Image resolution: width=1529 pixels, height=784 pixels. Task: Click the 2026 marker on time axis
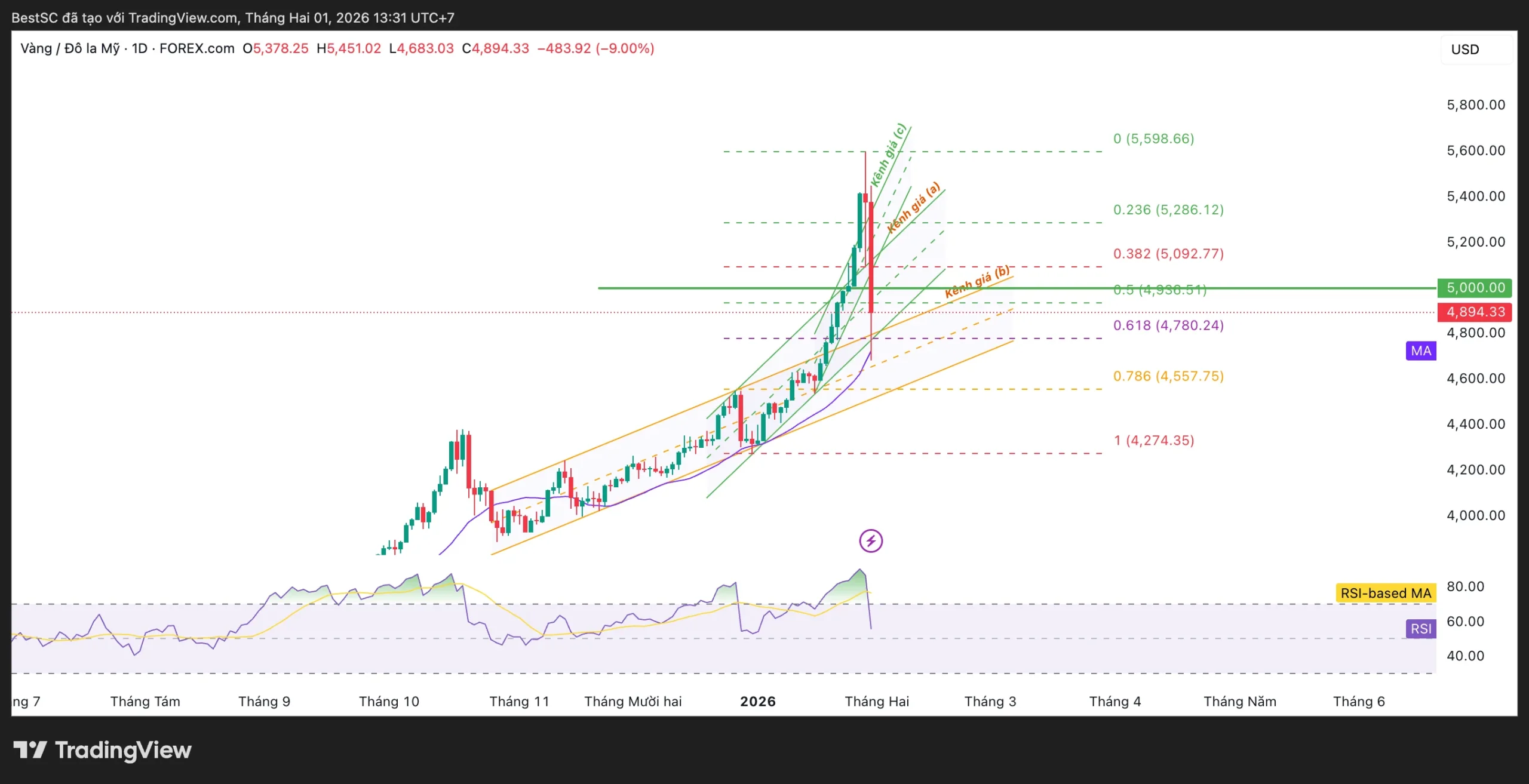(x=757, y=701)
